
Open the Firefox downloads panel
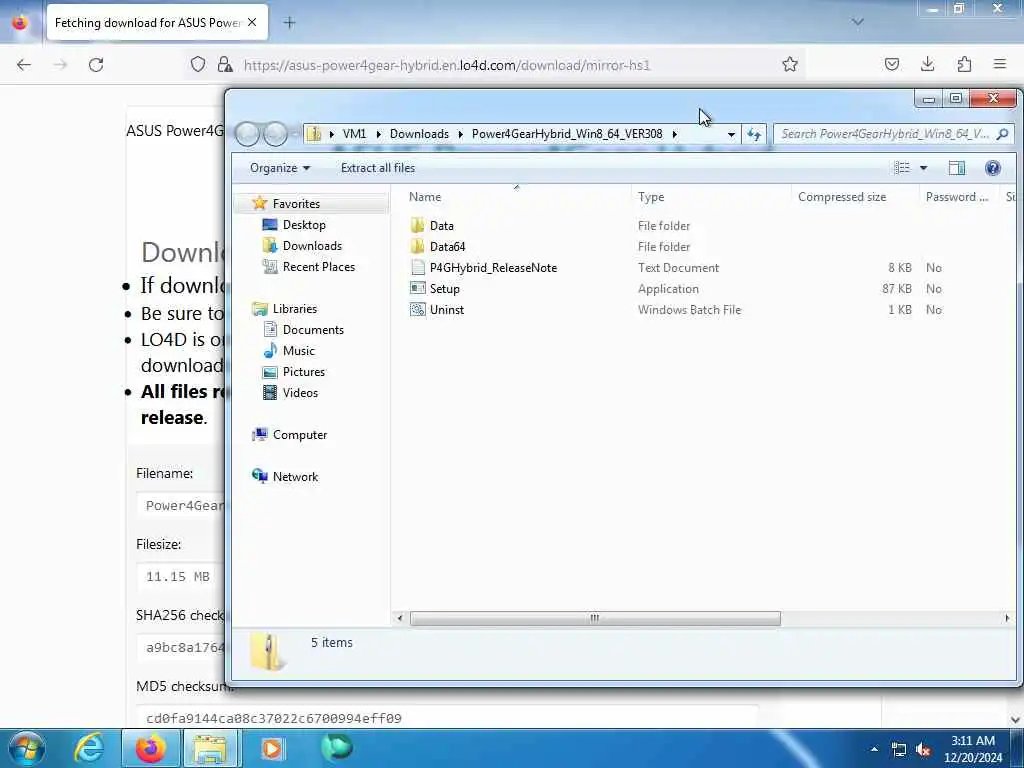coord(927,64)
